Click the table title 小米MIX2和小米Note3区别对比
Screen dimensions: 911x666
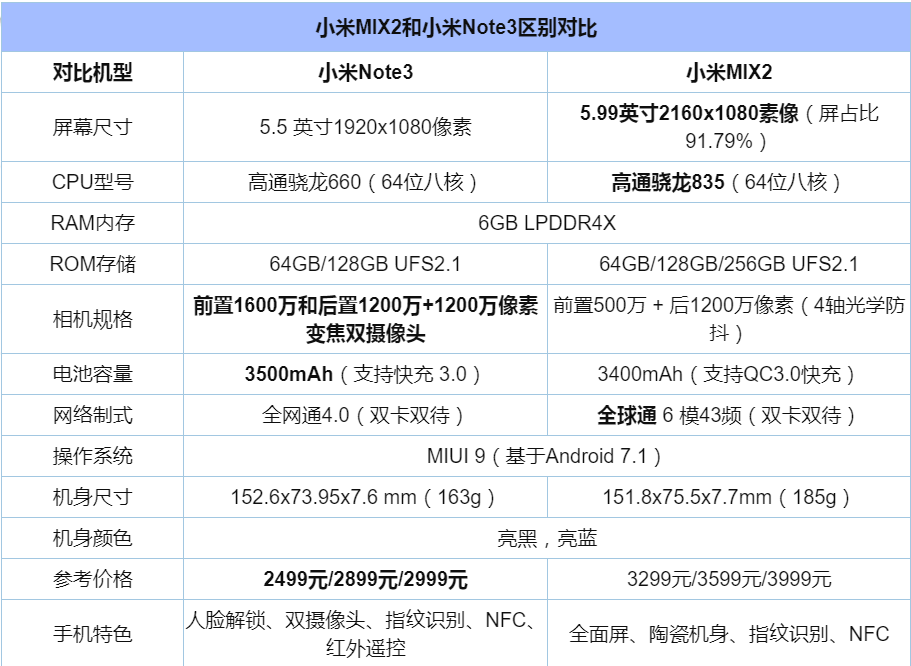pos(455,31)
